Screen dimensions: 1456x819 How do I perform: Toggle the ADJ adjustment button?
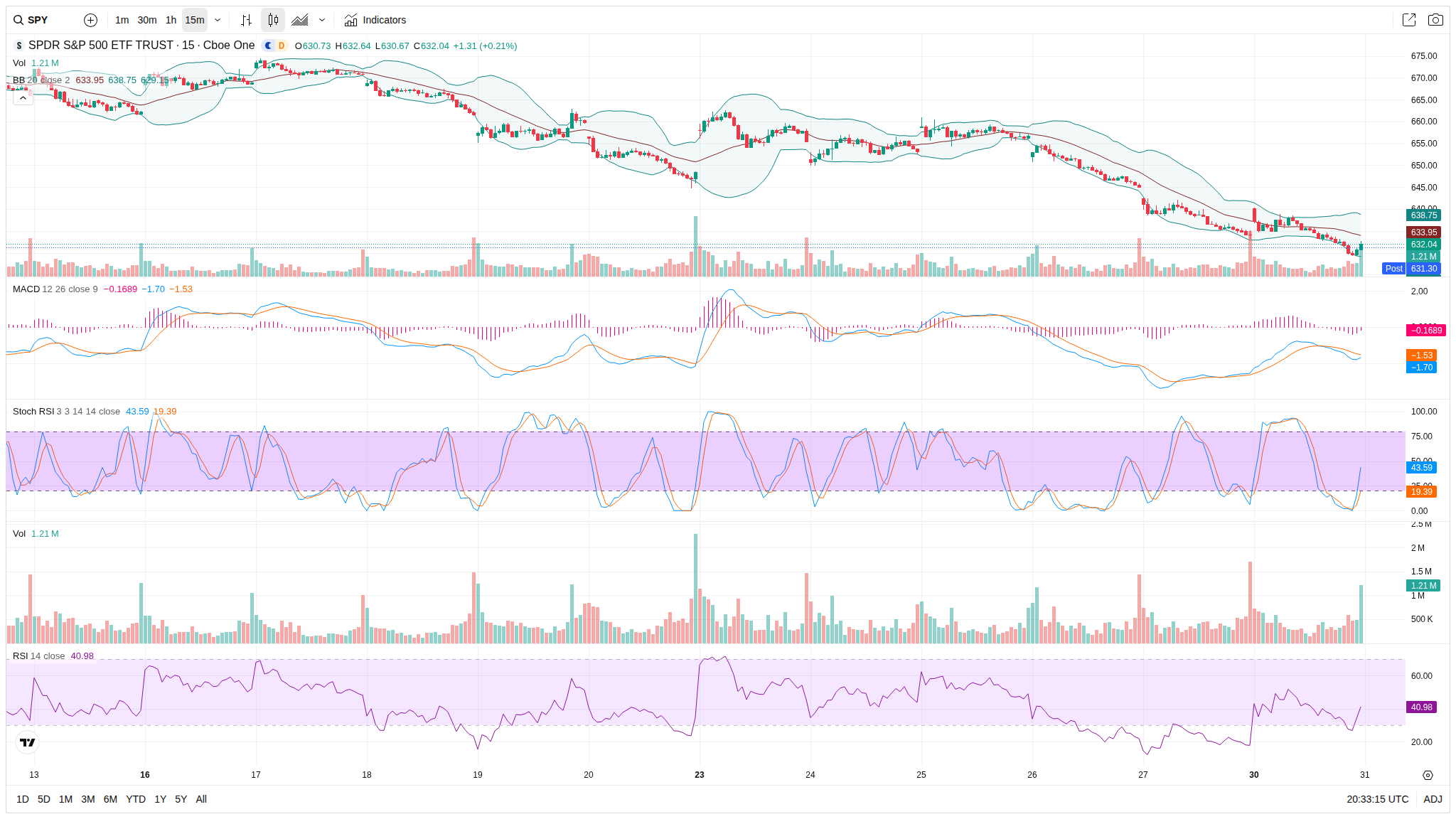tap(1433, 799)
